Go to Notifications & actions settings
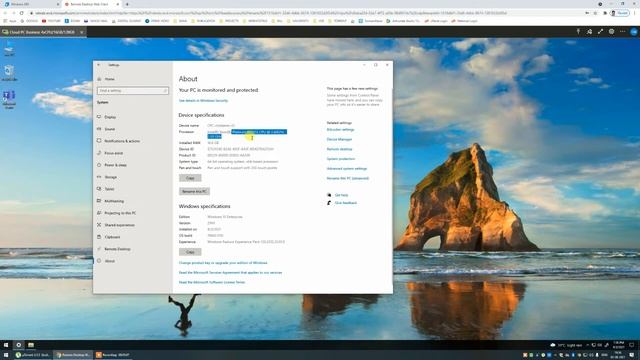This screenshot has height=360, width=640. [x=122, y=141]
